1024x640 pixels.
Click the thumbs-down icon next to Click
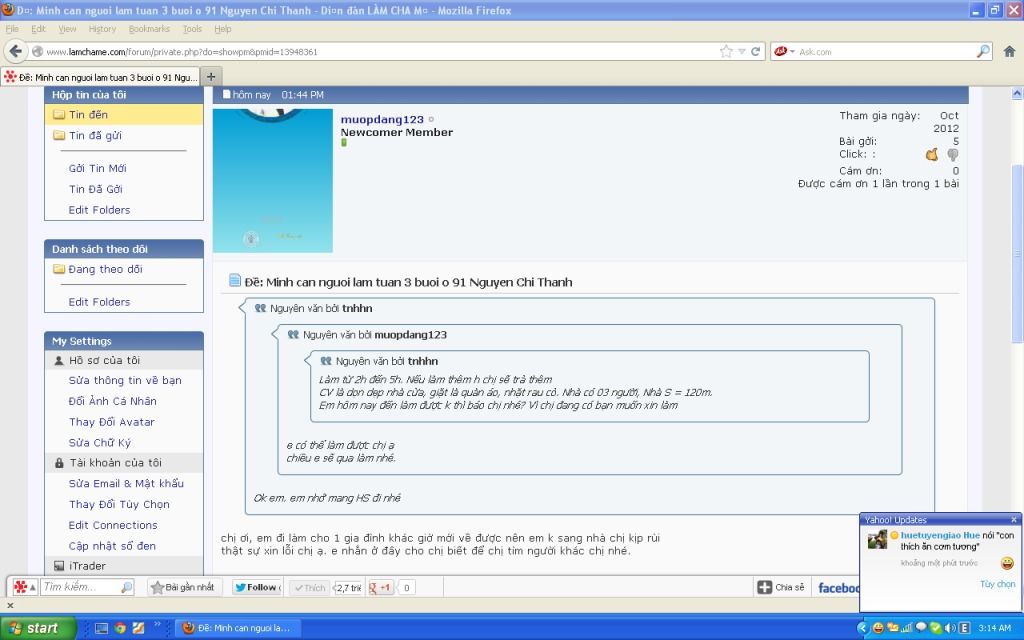click(x=953, y=155)
